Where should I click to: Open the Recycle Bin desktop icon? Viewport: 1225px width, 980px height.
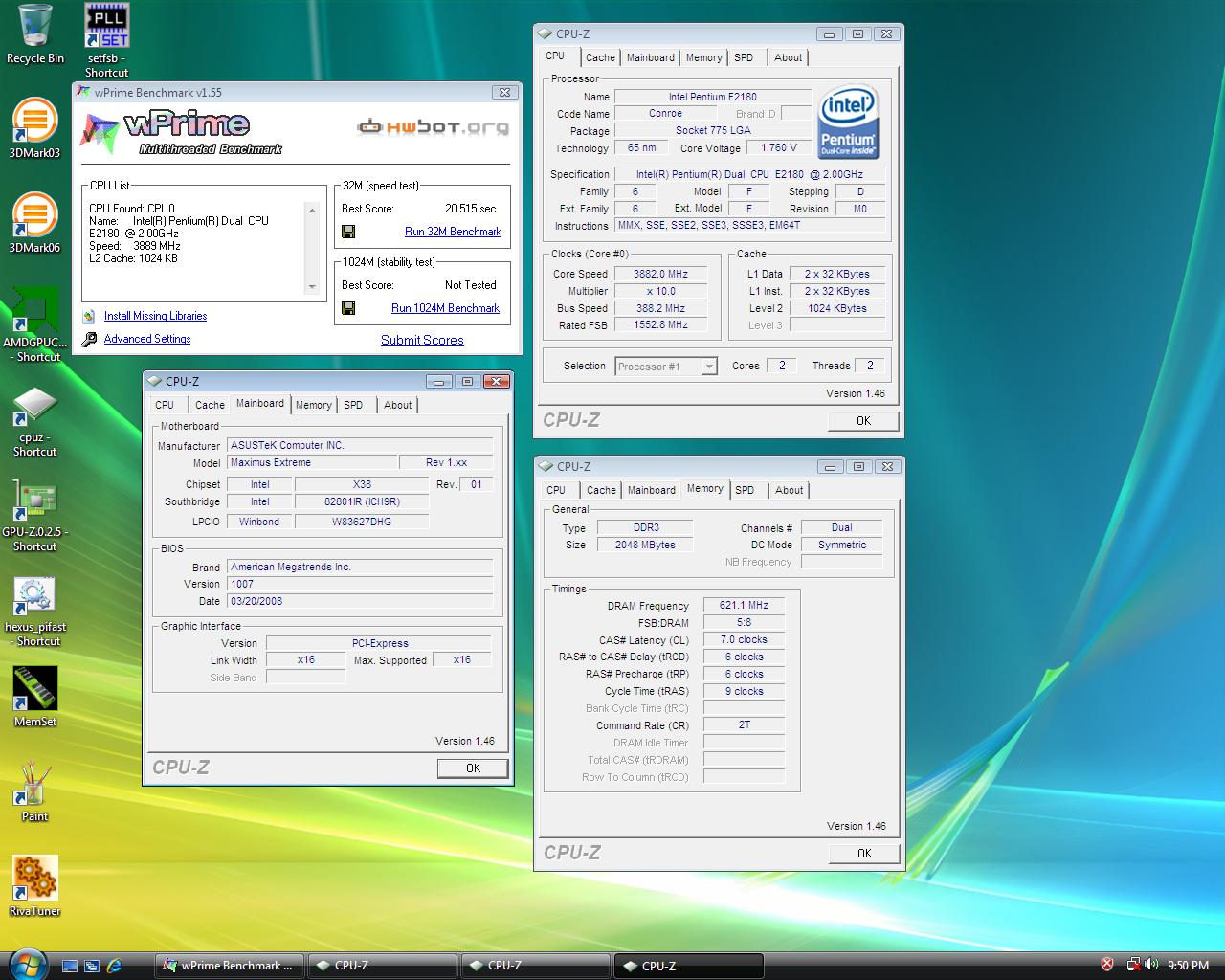35,34
